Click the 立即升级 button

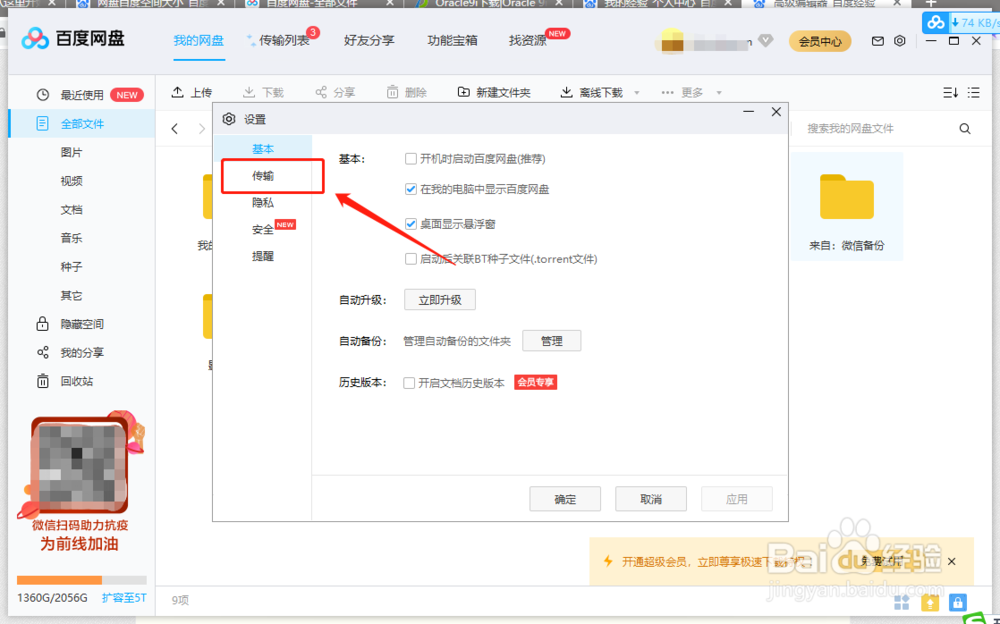coord(440,300)
